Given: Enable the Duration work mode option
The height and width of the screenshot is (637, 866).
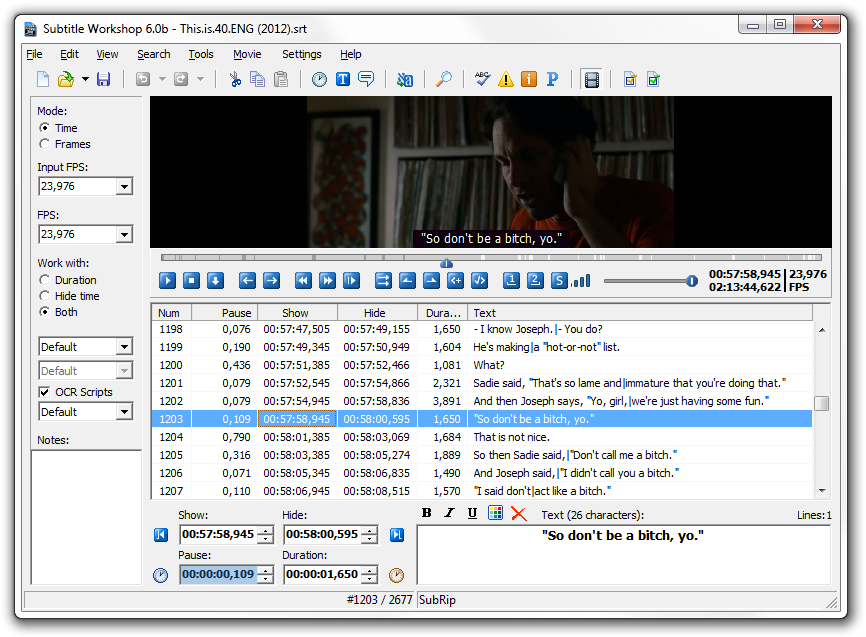Looking at the screenshot, I should 44,280.
